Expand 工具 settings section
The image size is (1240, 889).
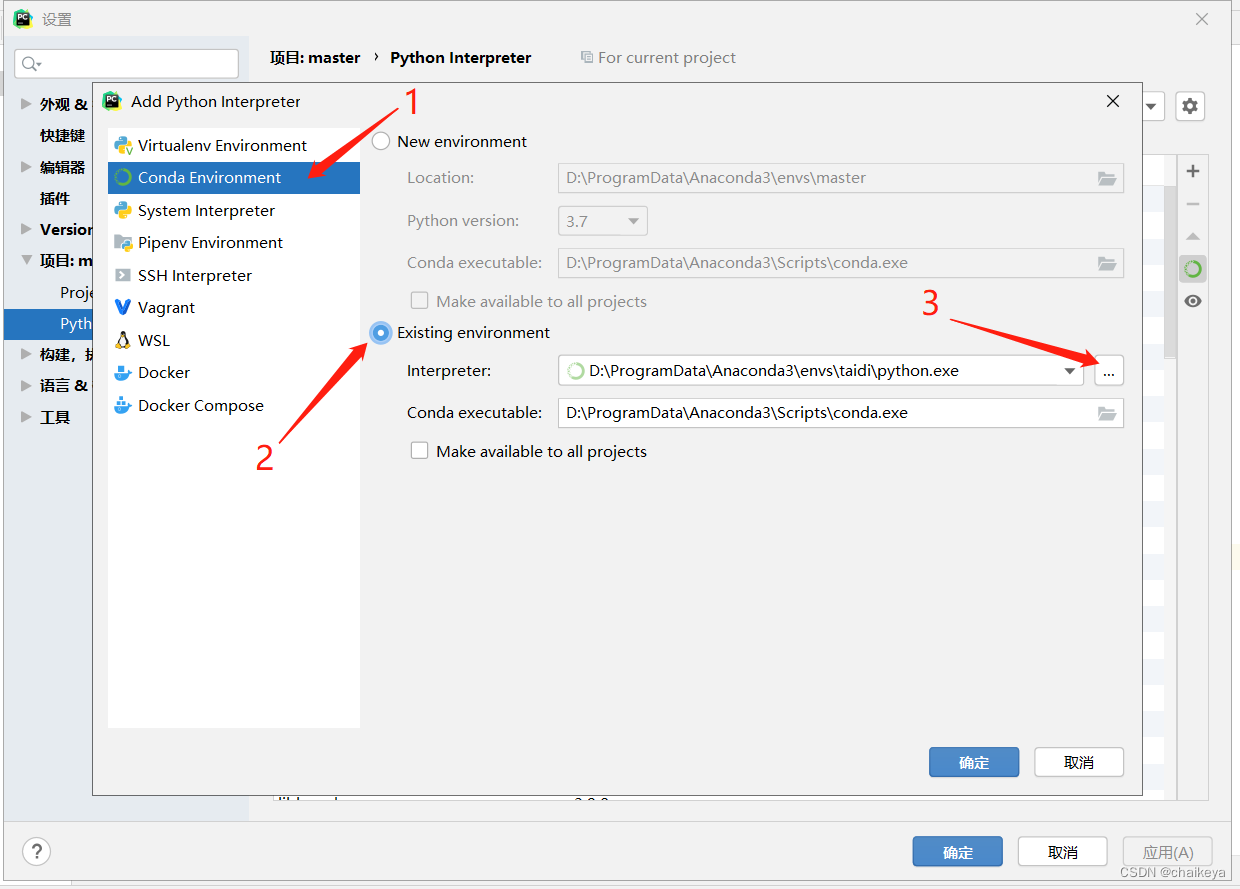[x=26, y=417]
